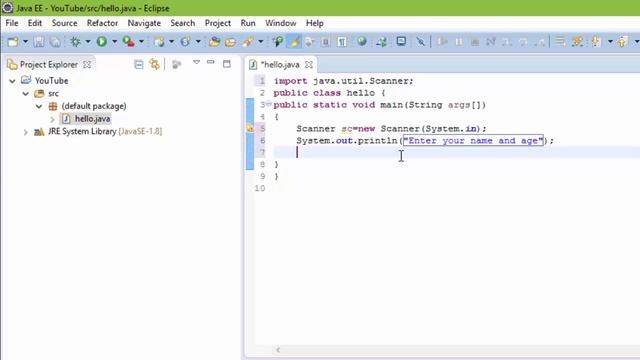Collapse All in Project Explorer
The image size is (640, 360).
point(139,64)
